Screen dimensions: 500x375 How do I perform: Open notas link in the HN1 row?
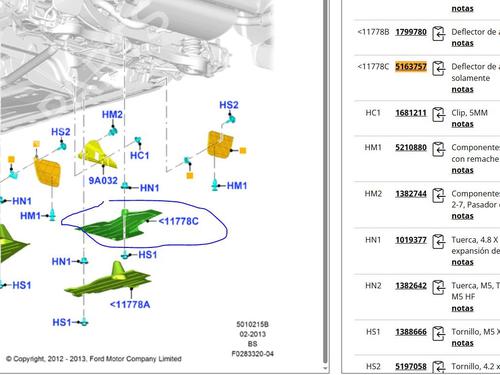pyautogui.click(x=462, y=262)
